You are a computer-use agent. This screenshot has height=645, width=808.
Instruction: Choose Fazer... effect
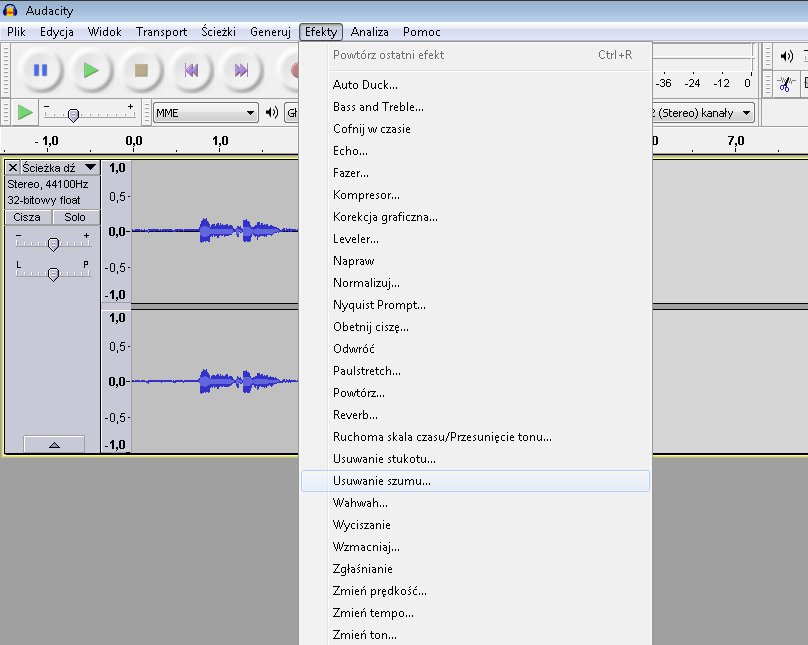pos(475,173)
